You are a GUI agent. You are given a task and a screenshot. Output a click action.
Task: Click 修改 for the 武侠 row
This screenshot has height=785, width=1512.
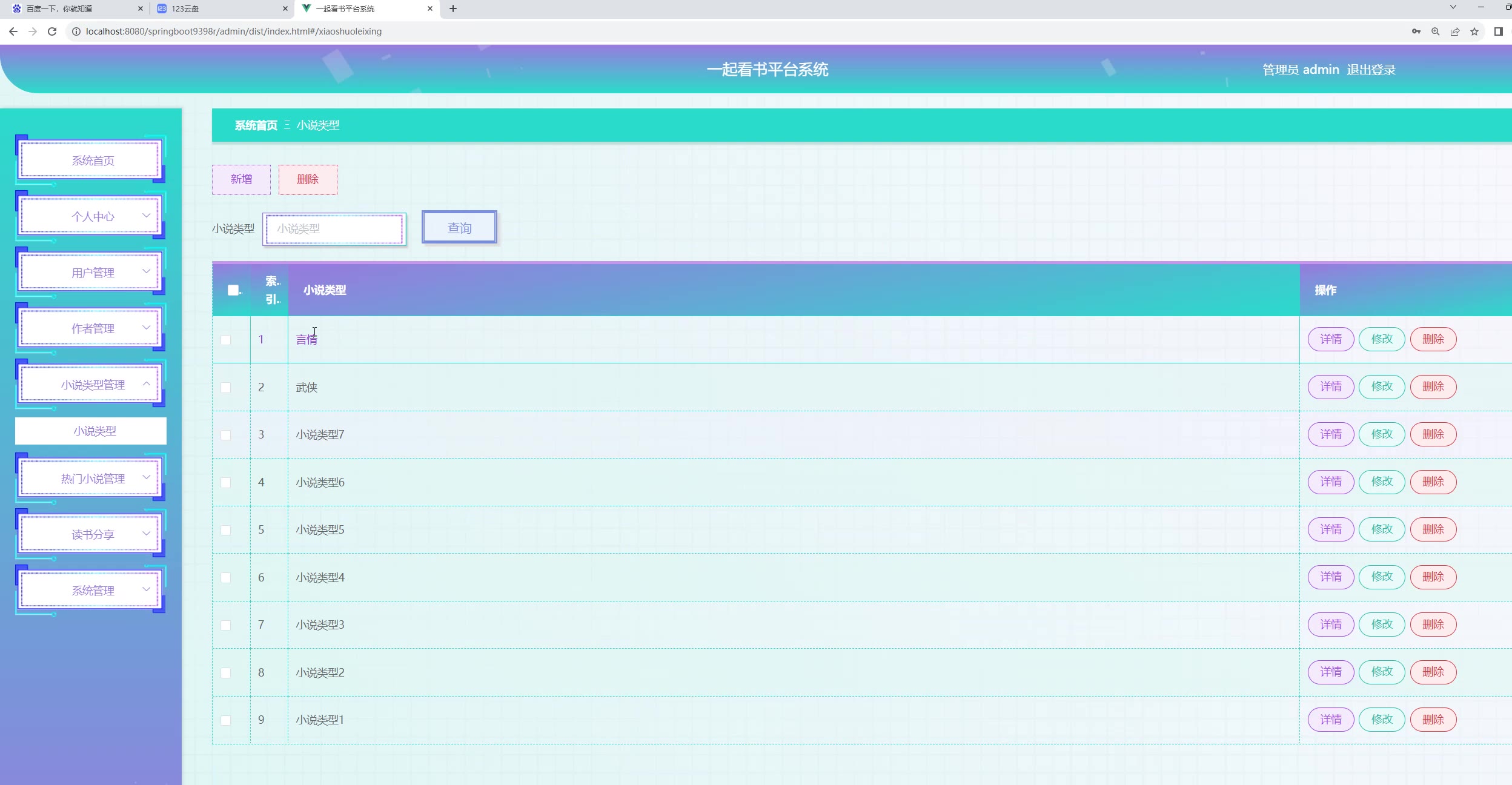pyautogui.click(x=1382, y=386)
